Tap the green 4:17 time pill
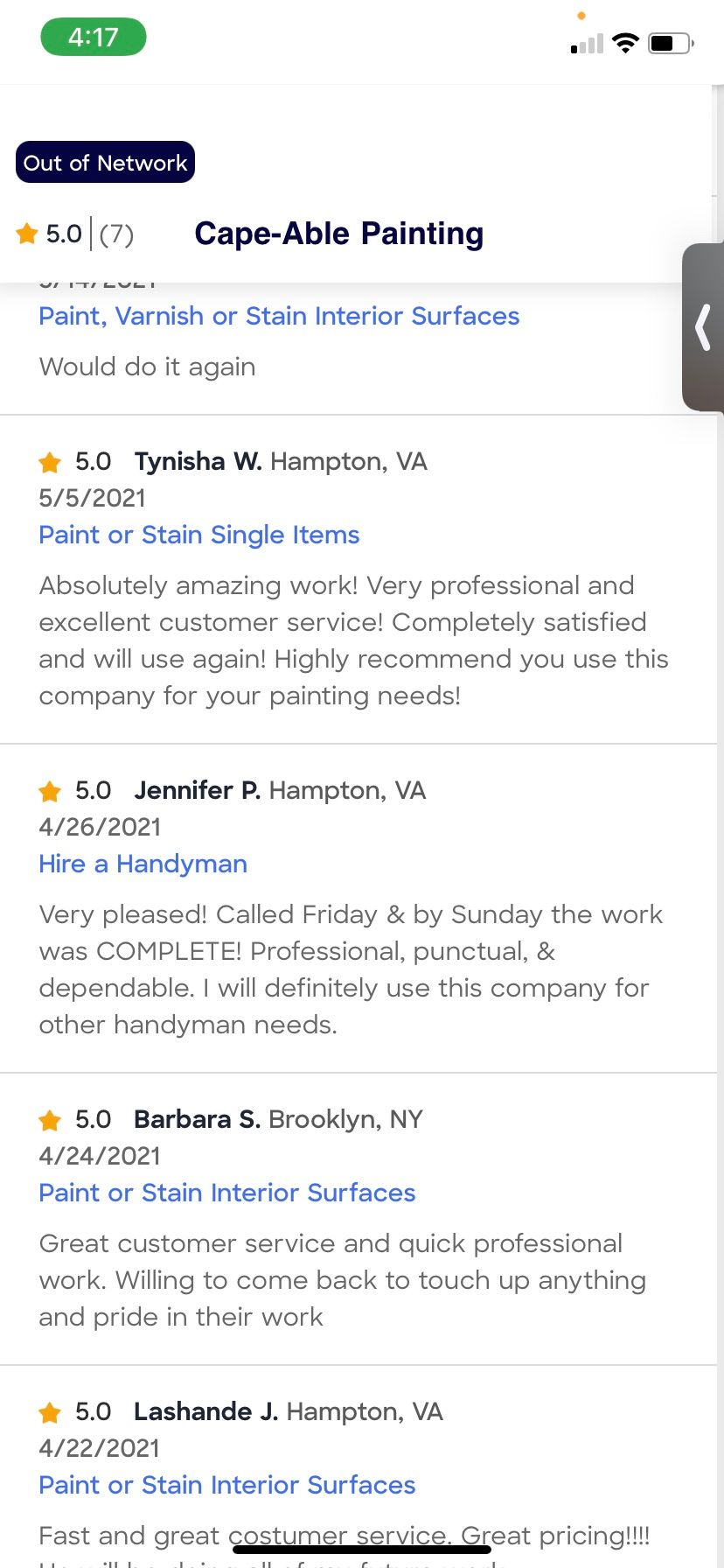 click(x=94, y=38)
